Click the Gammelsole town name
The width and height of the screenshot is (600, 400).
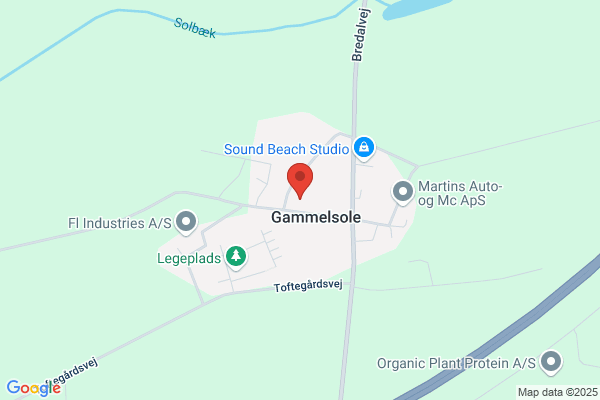click(x=316, y=217)
